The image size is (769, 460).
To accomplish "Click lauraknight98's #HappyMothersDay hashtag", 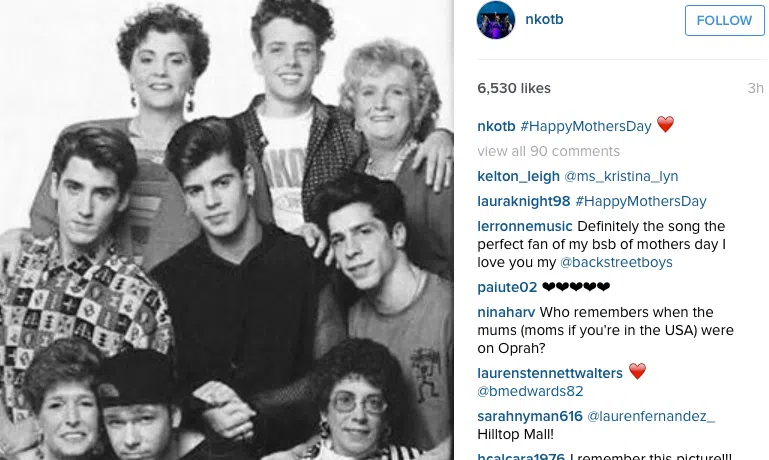I will (641, 201).
